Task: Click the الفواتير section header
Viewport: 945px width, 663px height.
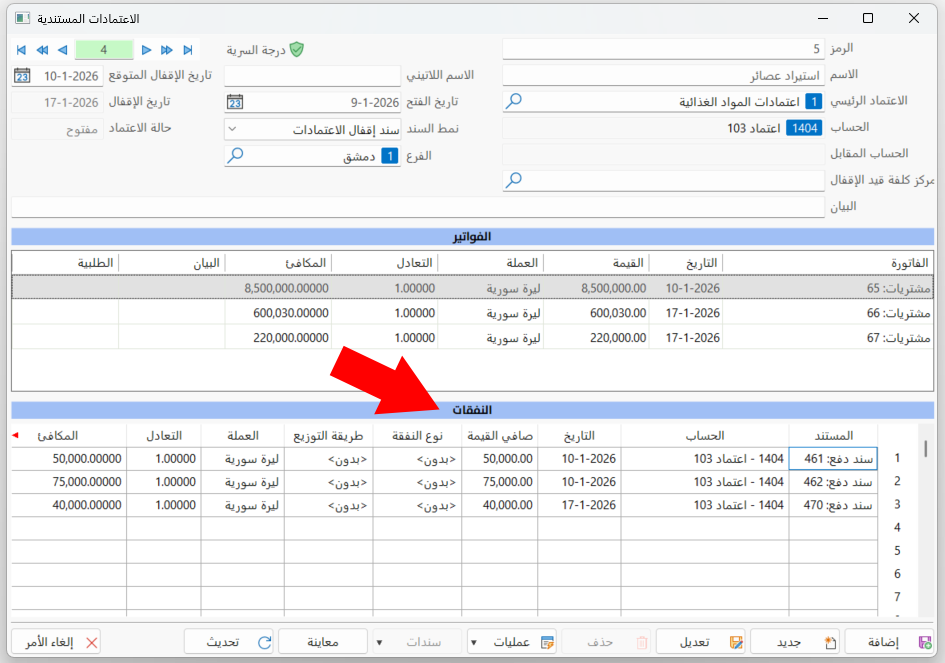Action: click(472, 237)
